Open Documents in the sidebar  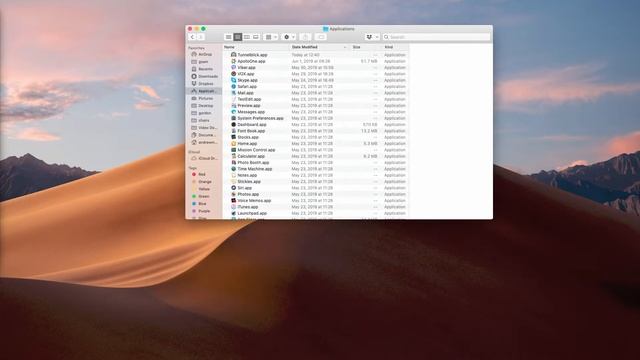203,135
